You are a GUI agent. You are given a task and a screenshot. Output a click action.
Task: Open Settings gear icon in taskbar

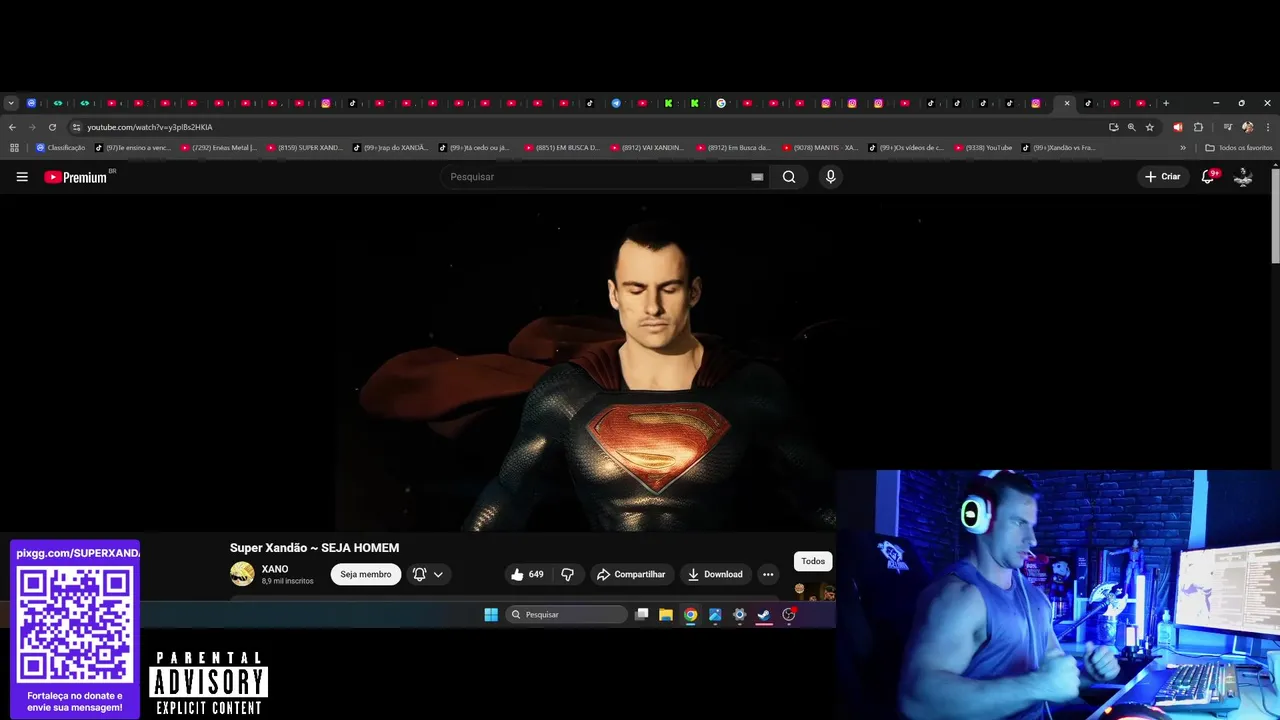click(739, 615)
